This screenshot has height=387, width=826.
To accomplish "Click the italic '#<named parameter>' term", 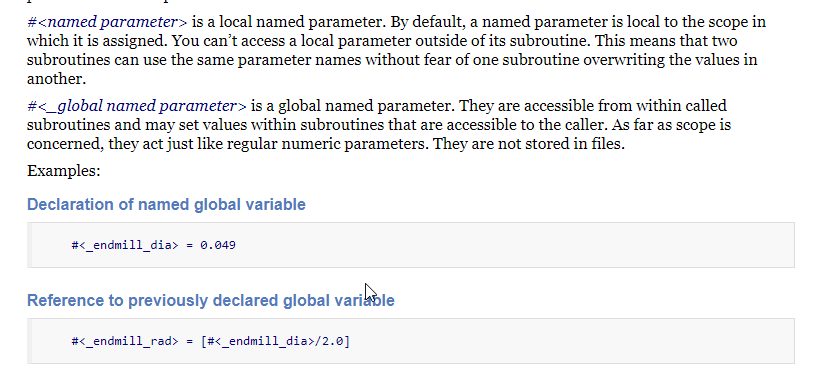I will (x=107, y=22).
